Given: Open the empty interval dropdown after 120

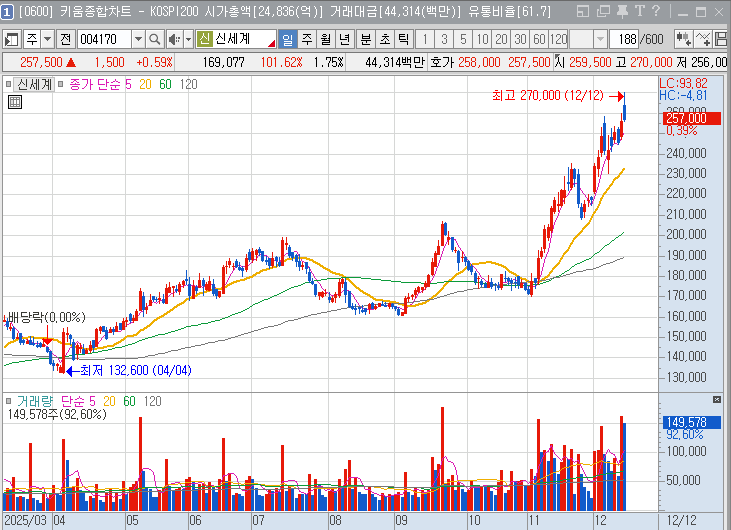Looking at the screenshot, I should click(600, 39).
